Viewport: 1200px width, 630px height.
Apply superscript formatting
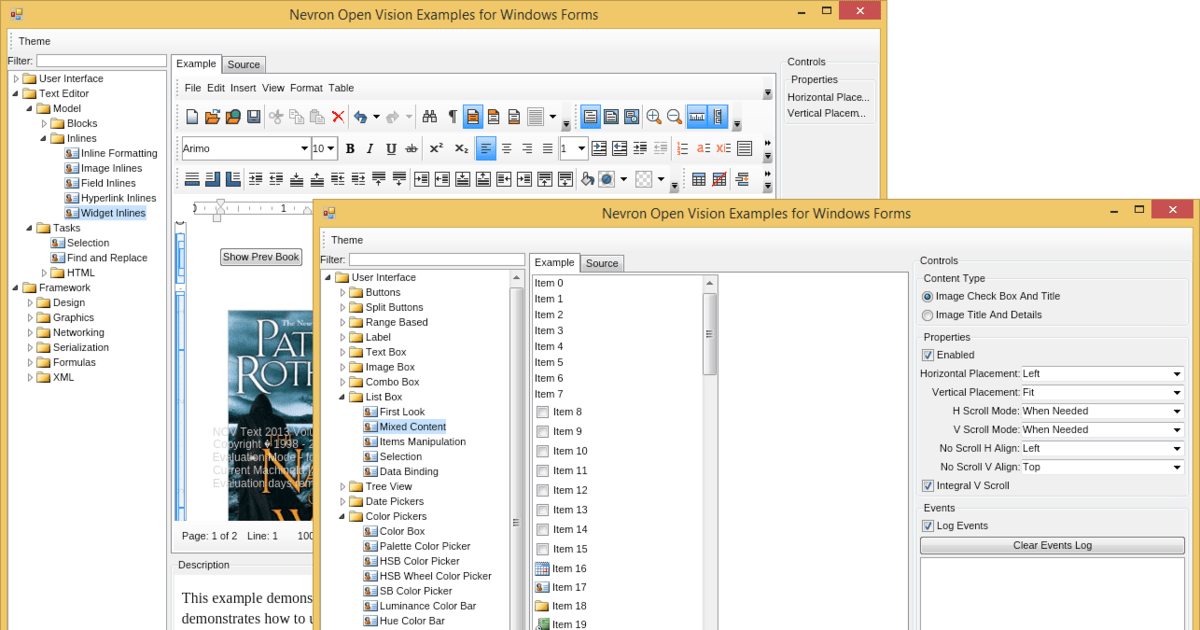click(x=436, y=149)
